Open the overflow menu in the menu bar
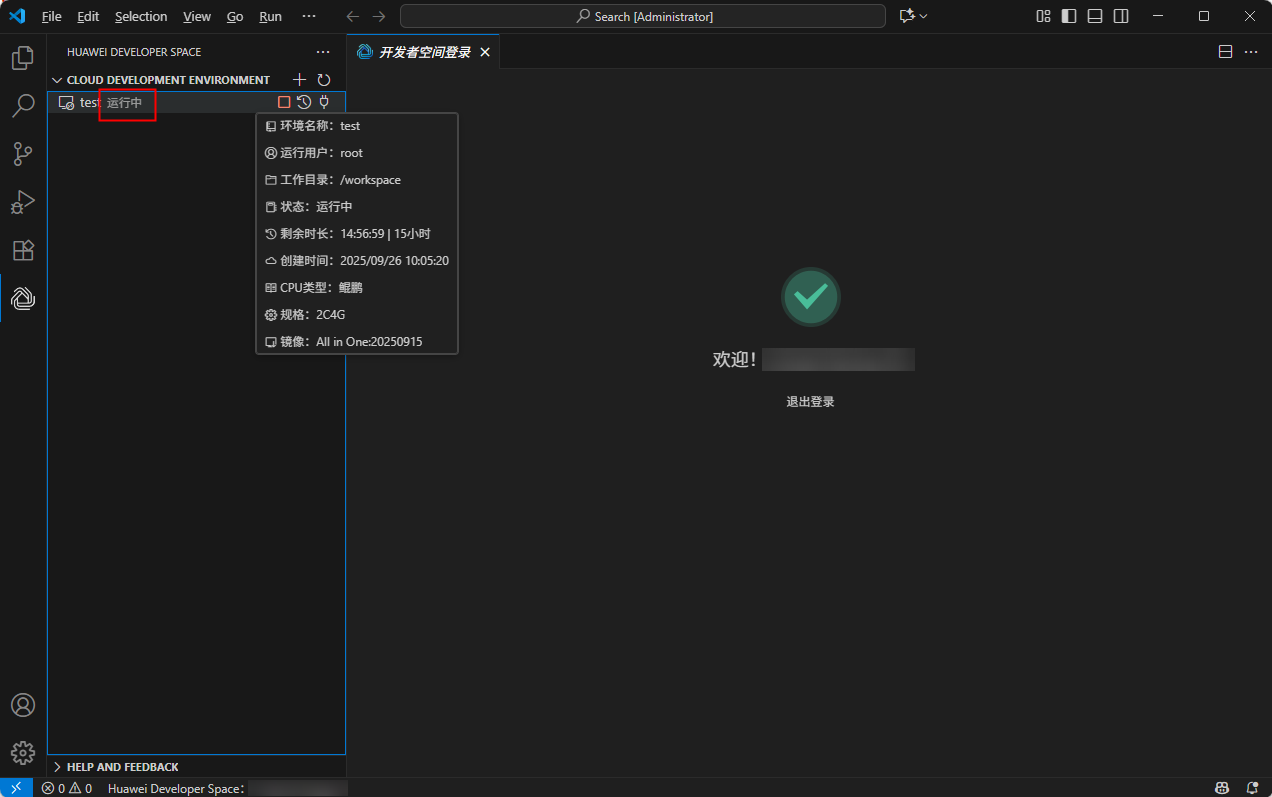 coord(309,17)
